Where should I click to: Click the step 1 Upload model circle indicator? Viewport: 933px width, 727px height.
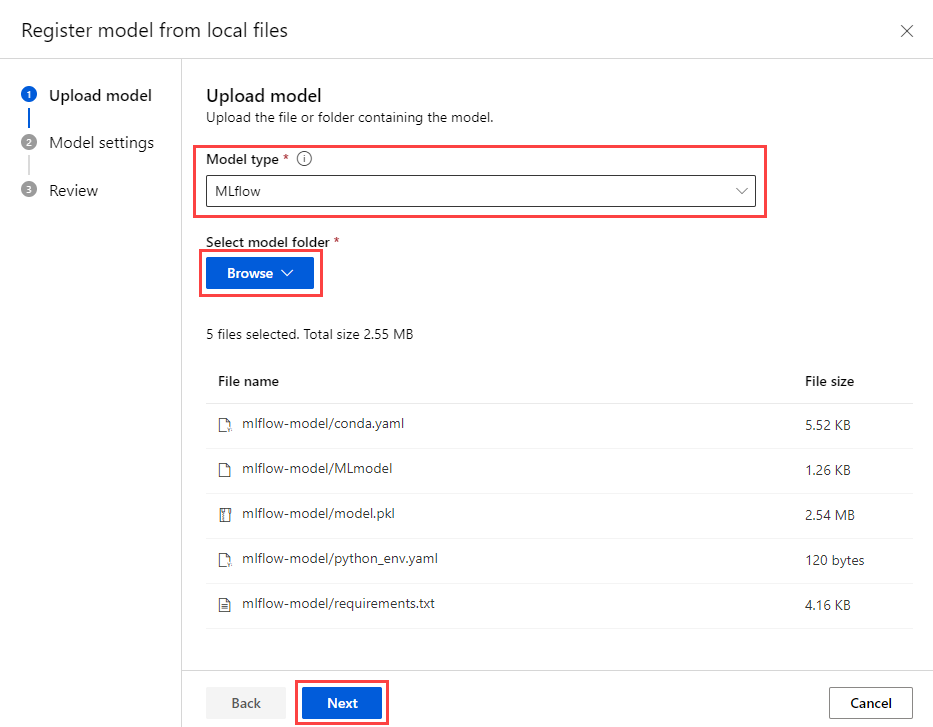click(27, 95)
